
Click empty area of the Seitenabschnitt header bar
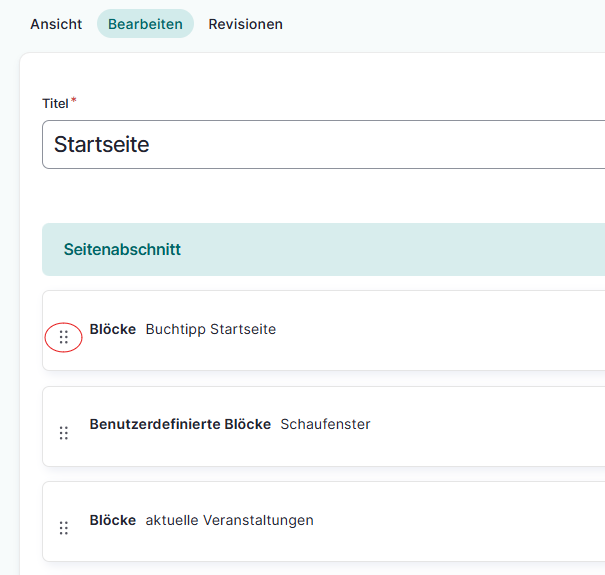click(400, 250)
